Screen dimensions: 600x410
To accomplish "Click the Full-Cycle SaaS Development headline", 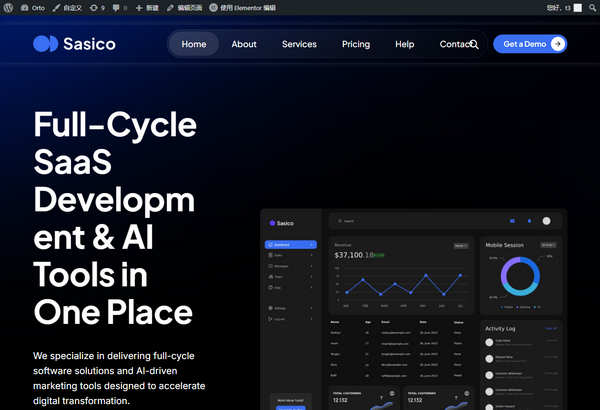I will 115,217.
